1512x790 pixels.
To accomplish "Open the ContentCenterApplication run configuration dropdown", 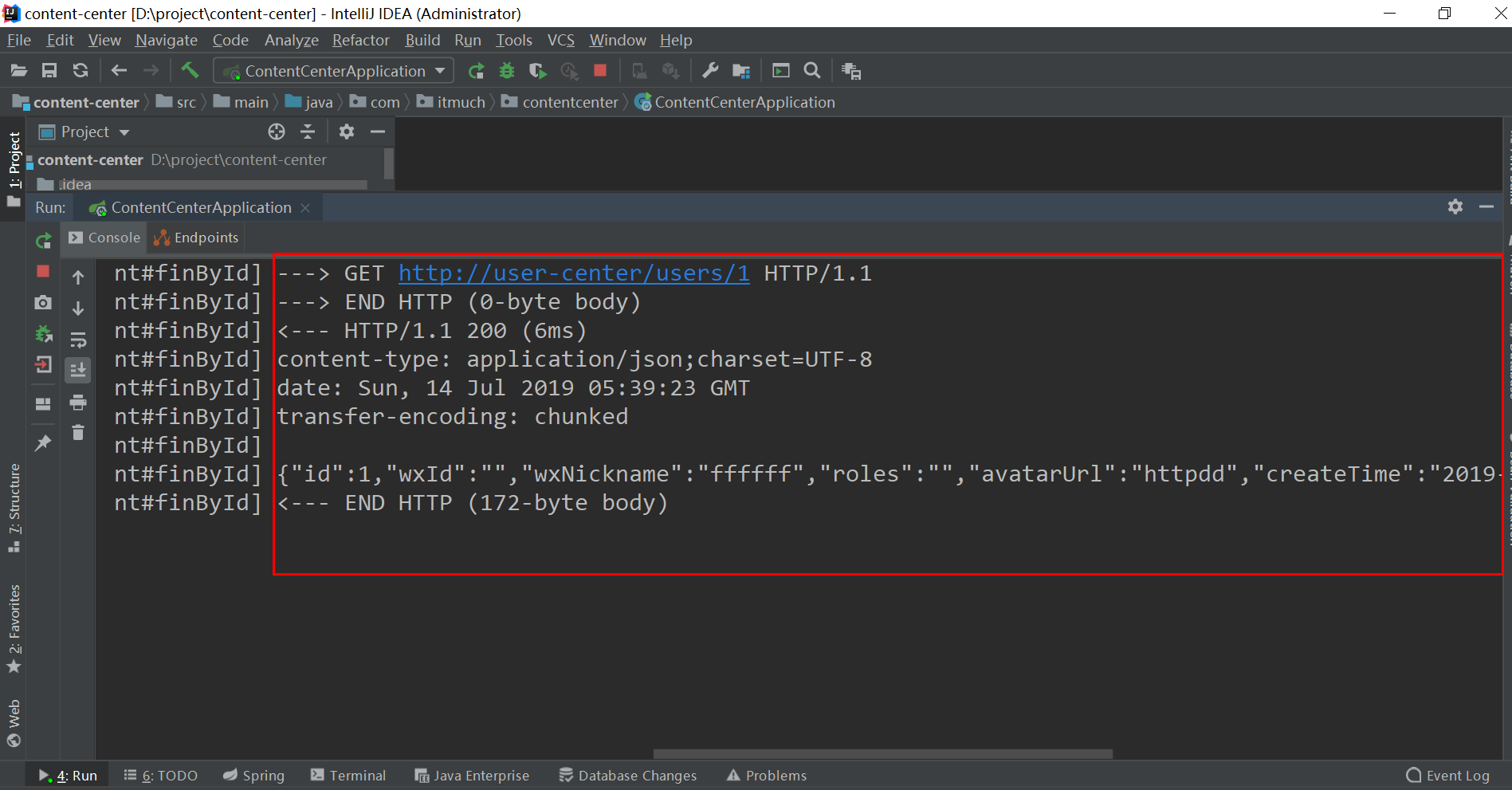I will tap(334, 71).
